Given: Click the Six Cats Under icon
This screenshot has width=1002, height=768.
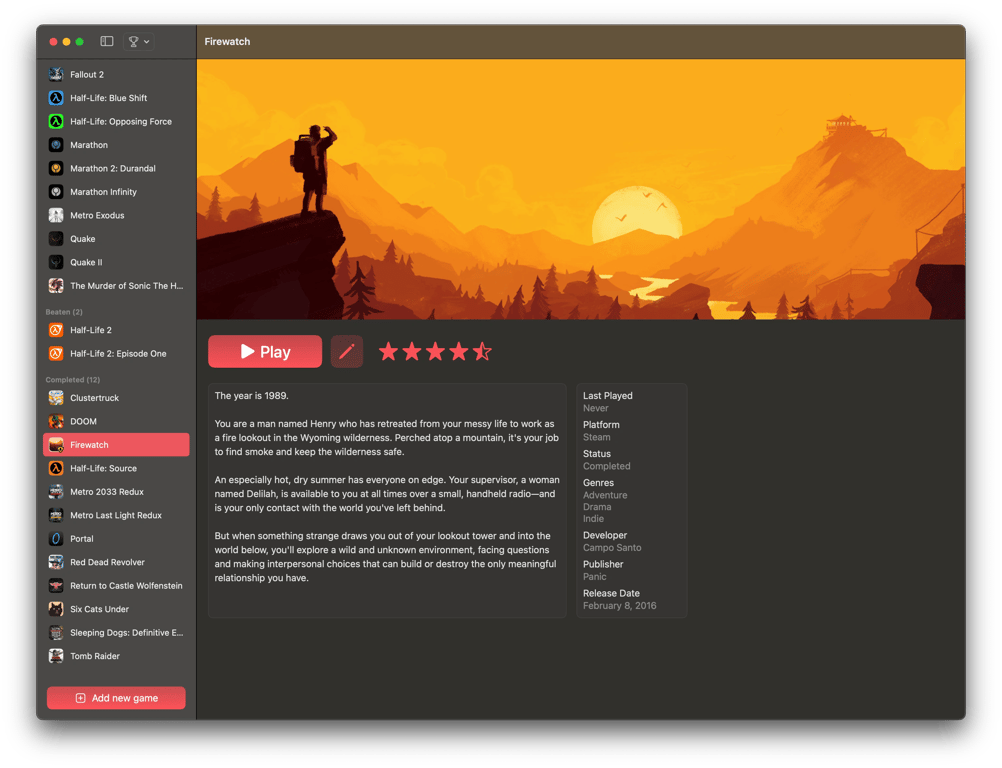Looking at the screenshot, I should click(x=56, y=609).
